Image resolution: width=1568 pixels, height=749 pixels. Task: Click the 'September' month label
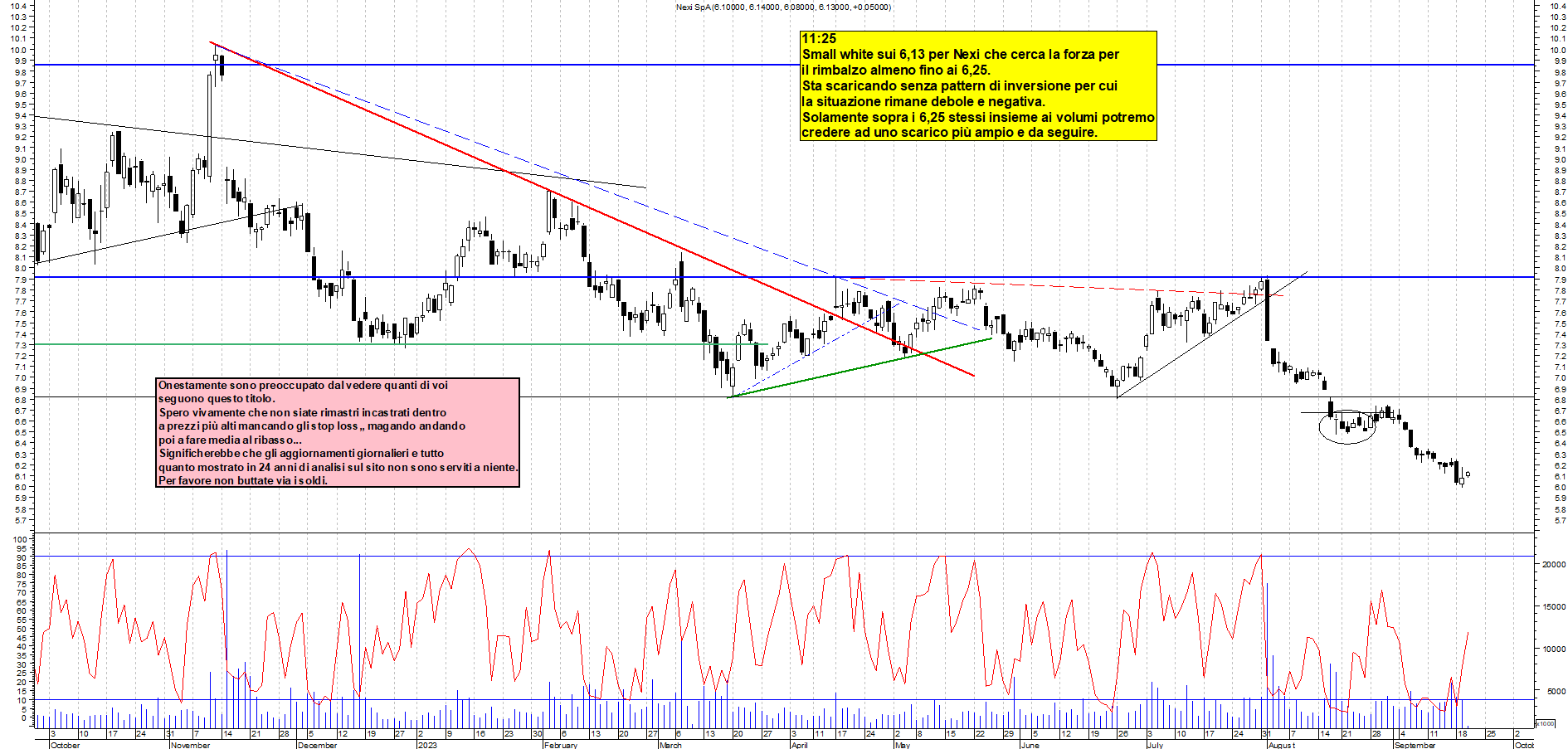[1415, 745]
